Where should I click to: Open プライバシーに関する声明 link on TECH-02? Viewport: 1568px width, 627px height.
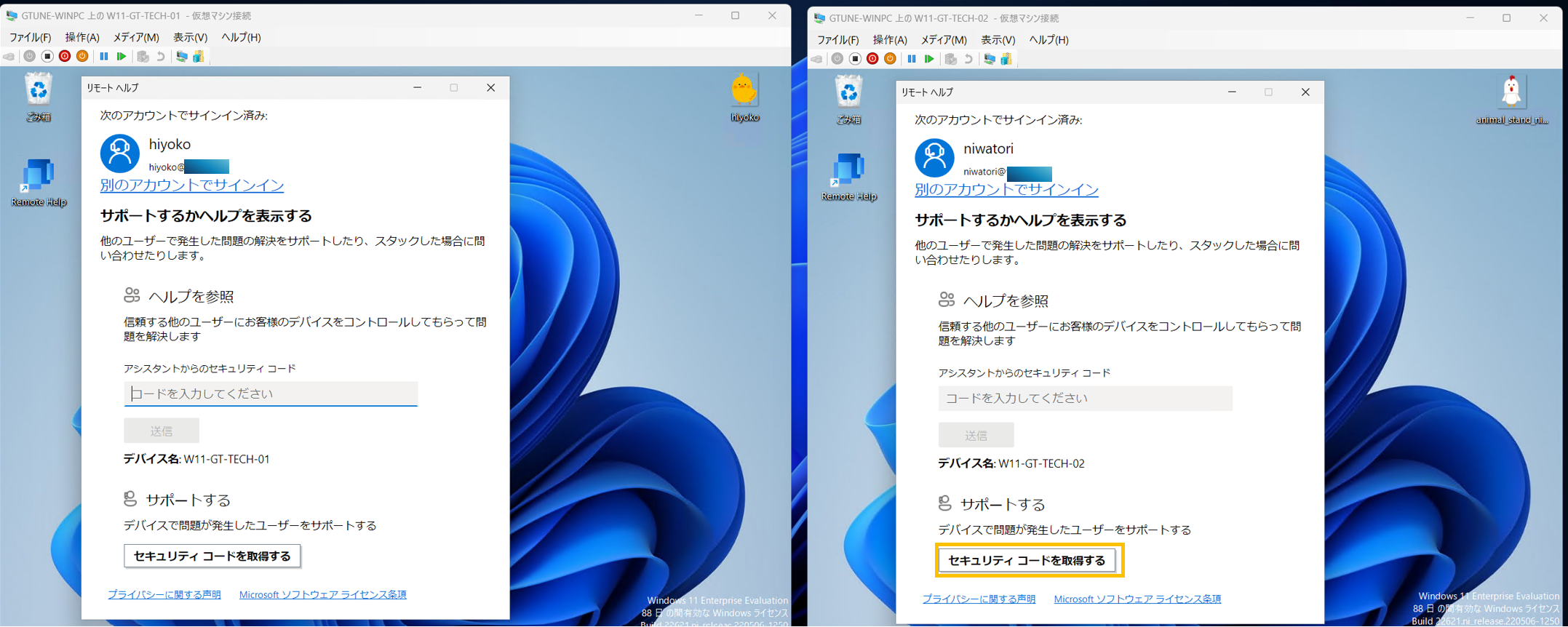[979, 599]
